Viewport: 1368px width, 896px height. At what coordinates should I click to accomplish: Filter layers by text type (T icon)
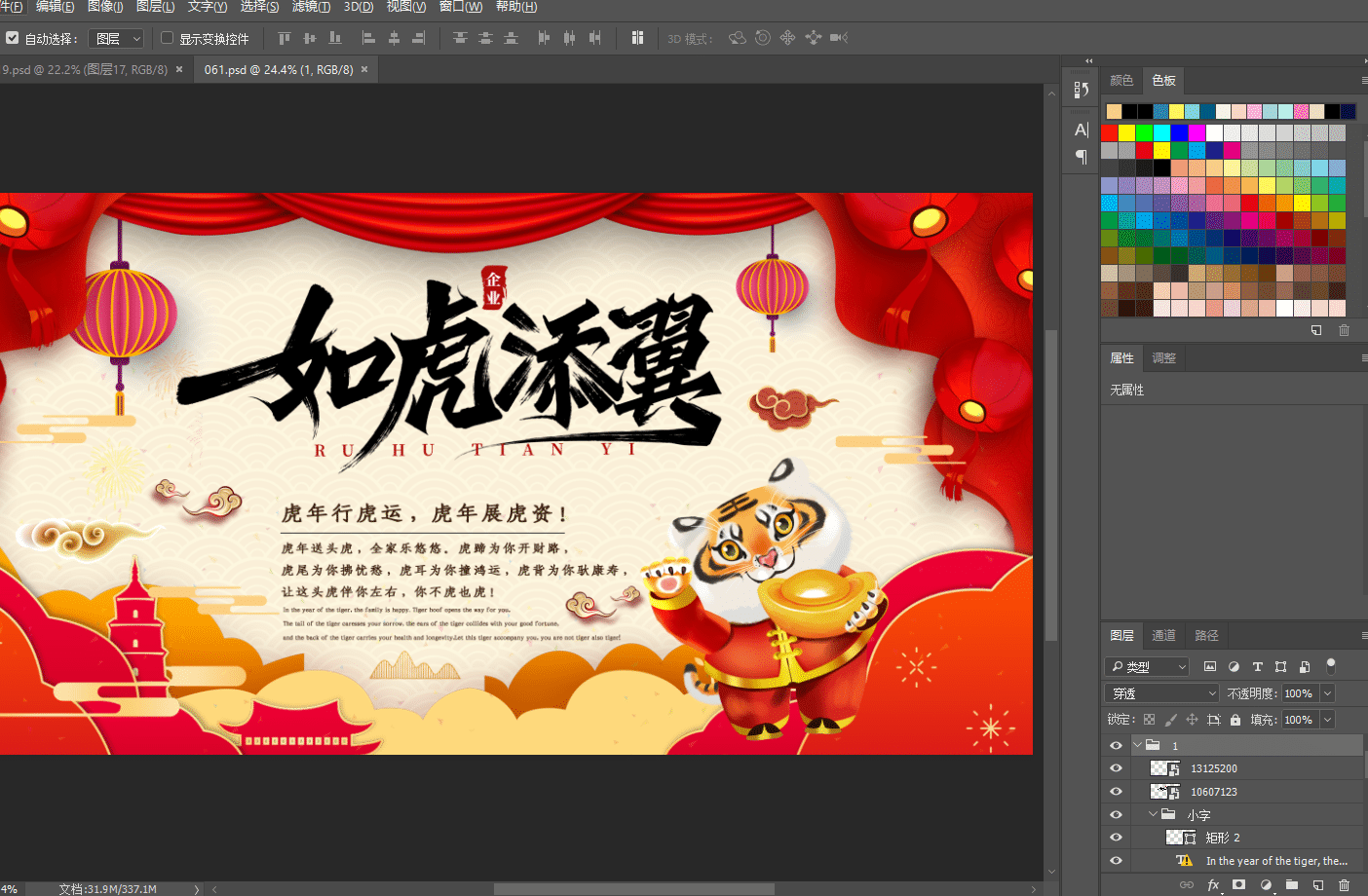1257,667
